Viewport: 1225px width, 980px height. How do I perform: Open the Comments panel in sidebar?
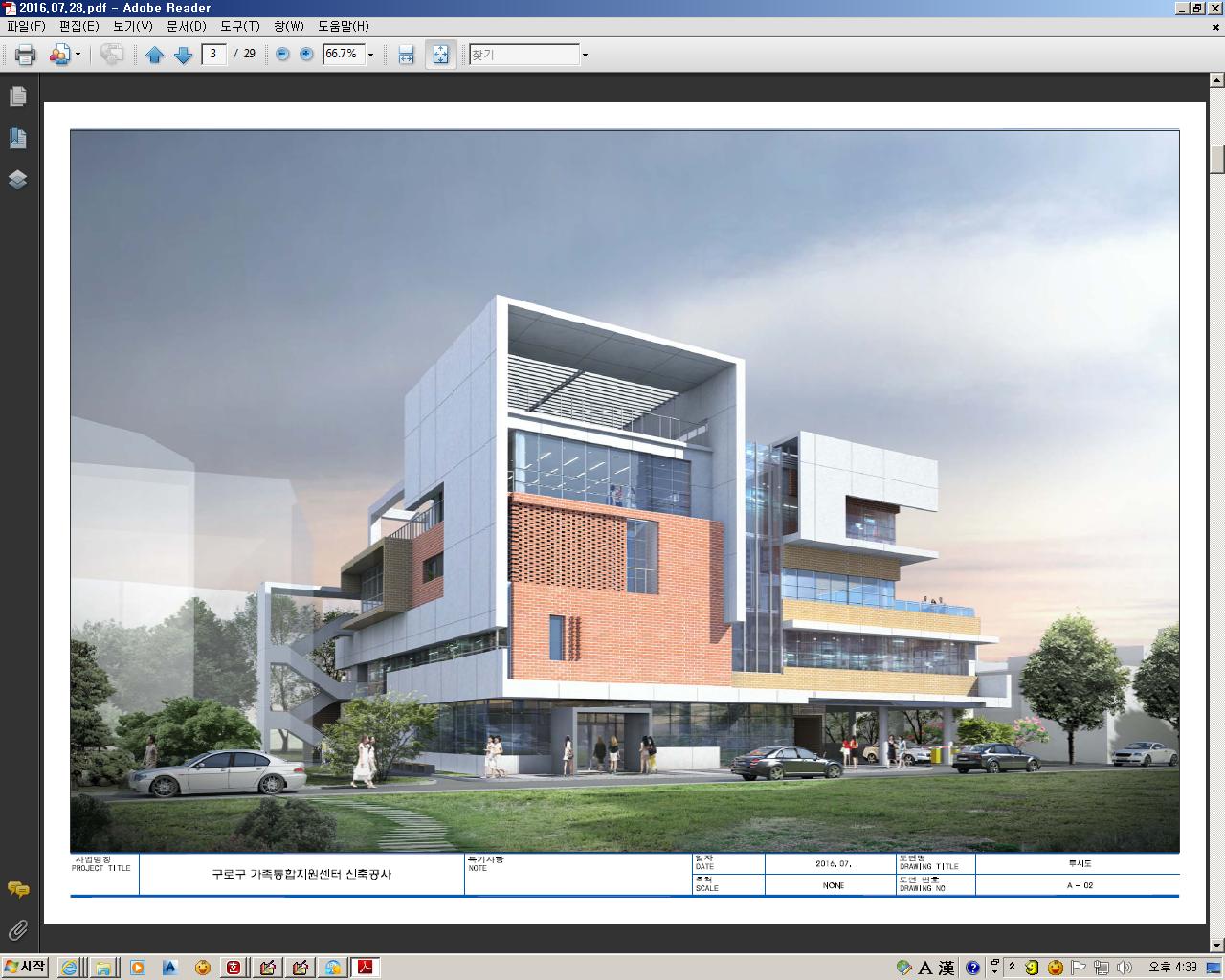point(17,889)
